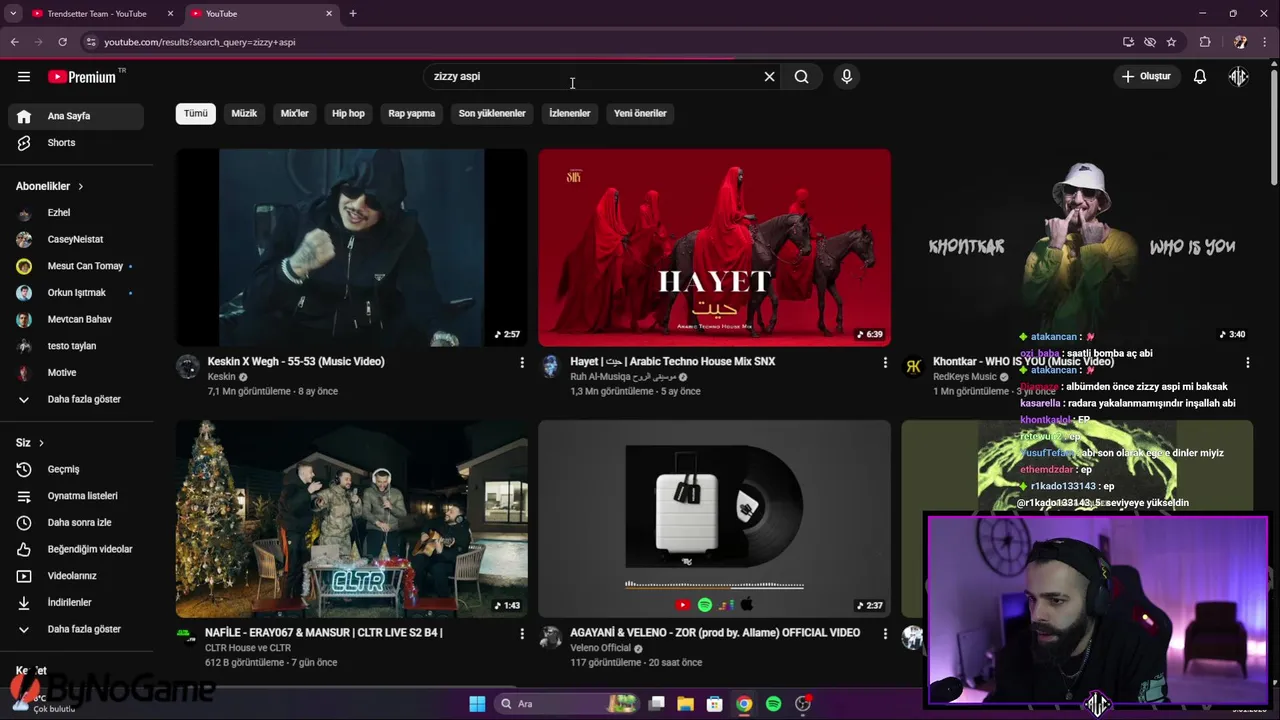
Task: Open the YouTube hamburger guide menu
Action: (24, 77)
